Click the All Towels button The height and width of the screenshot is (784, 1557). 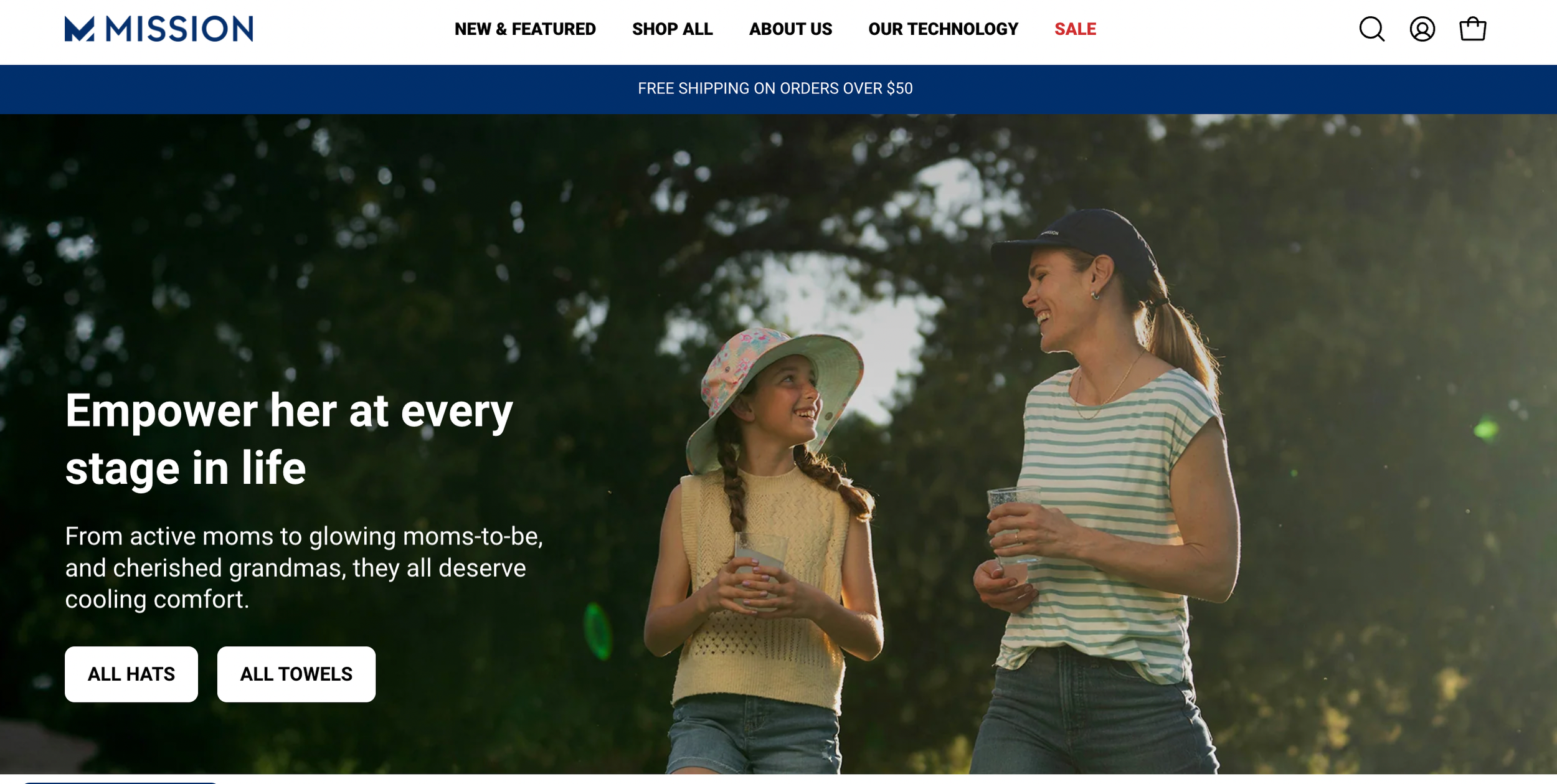[296, 674]
